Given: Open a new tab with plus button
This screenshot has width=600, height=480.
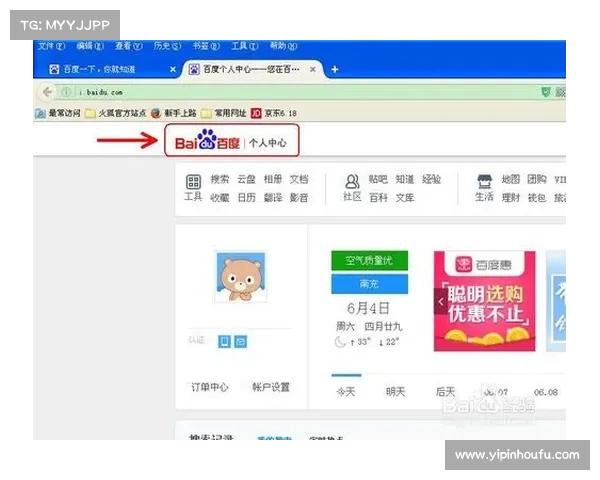Looking at the screenshot, I should [x=334, y=69].
